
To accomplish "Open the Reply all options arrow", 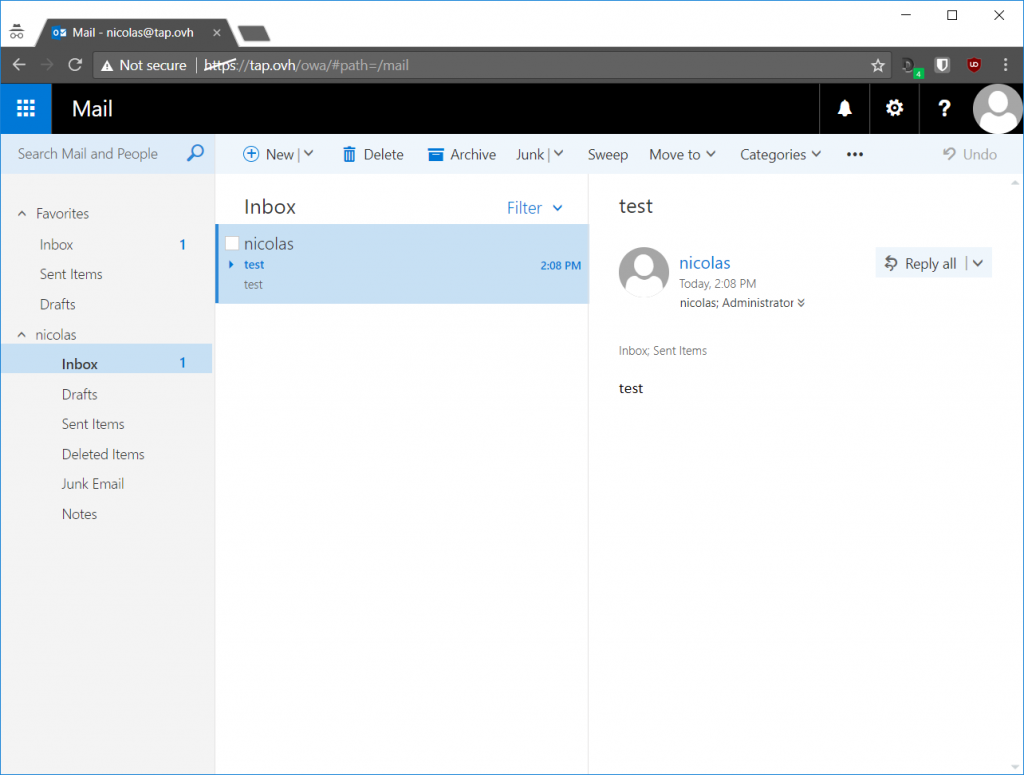I will [x=978, y=263].
